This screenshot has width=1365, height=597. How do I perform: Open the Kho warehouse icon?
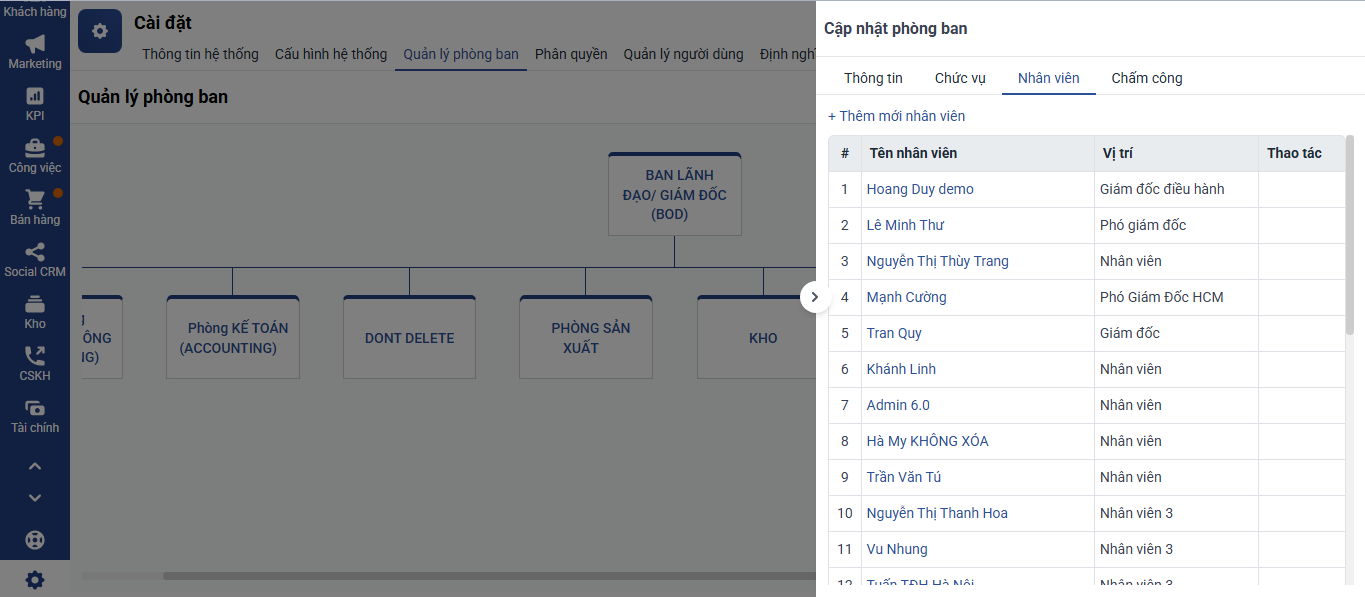tap(35, 304)
